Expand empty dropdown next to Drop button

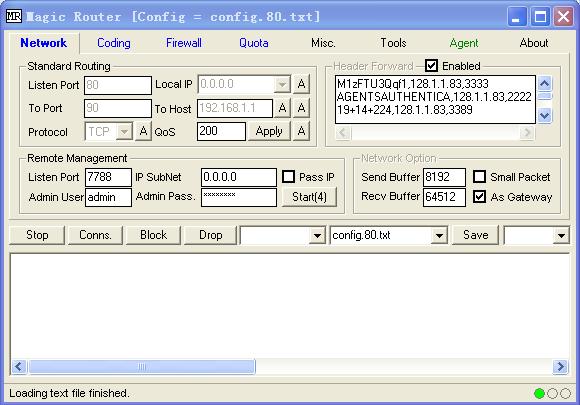(x=317, y=236)
